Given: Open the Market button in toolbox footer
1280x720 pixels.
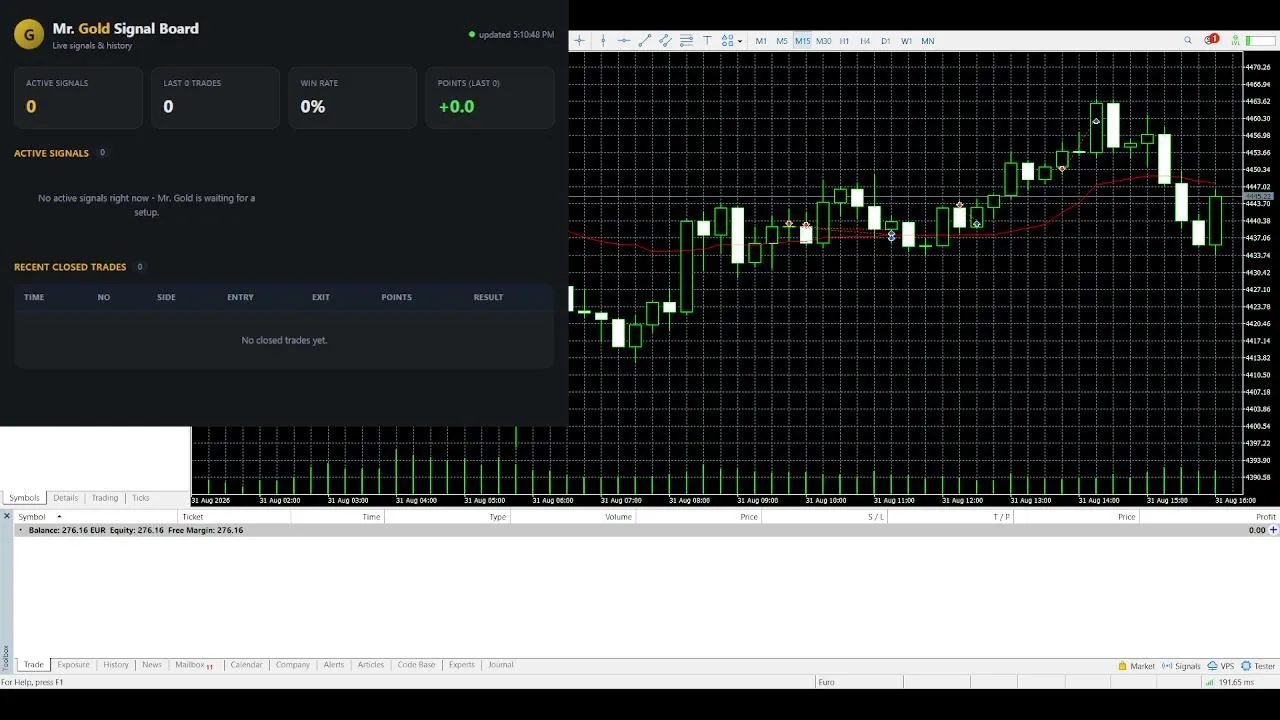Looking at the screenshot, I should [1136, 666].
